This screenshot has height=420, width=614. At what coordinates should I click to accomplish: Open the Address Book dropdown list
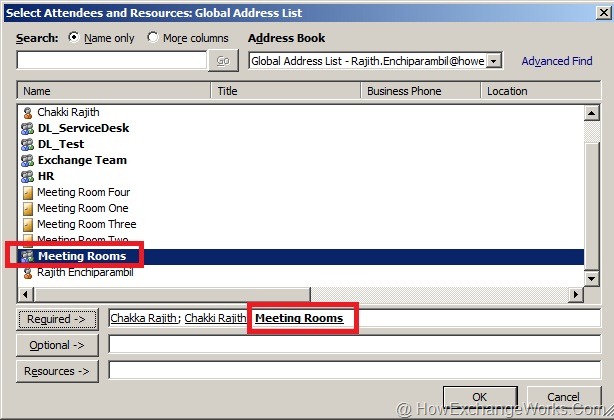(494, 61)
